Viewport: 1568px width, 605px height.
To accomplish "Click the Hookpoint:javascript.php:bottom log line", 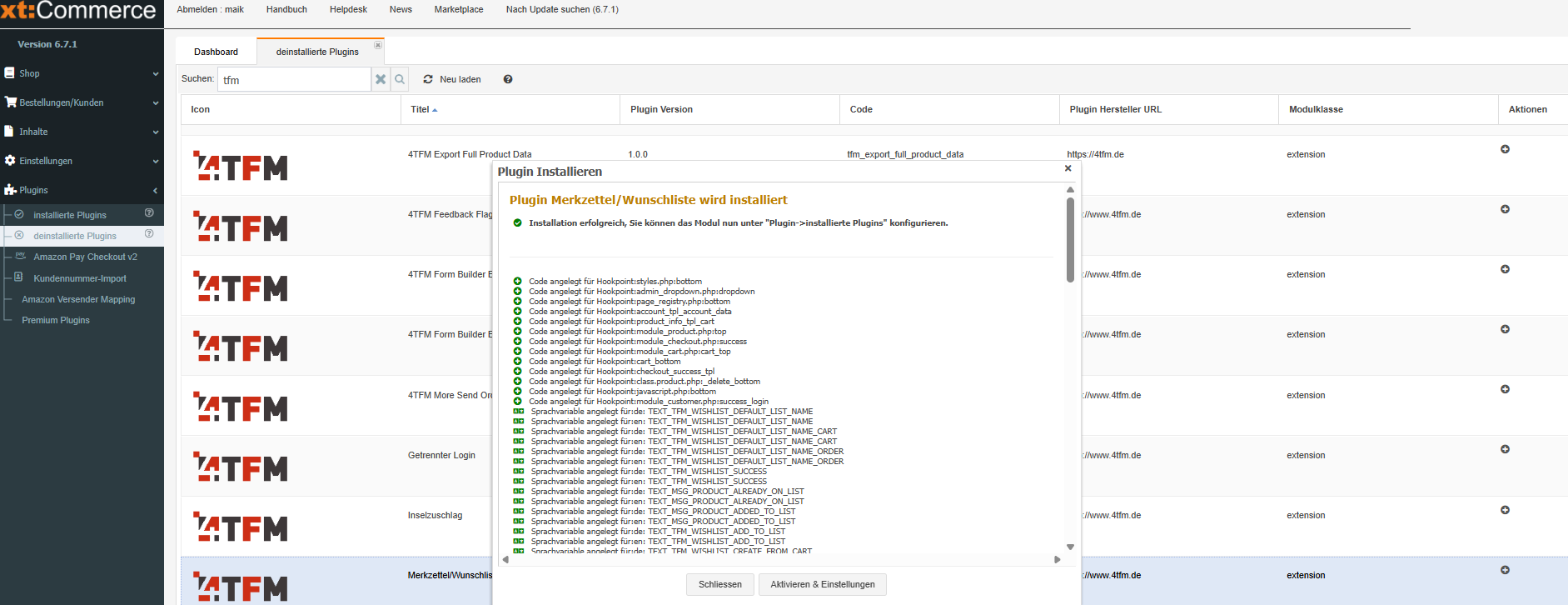I will click(x=622, y=392).
